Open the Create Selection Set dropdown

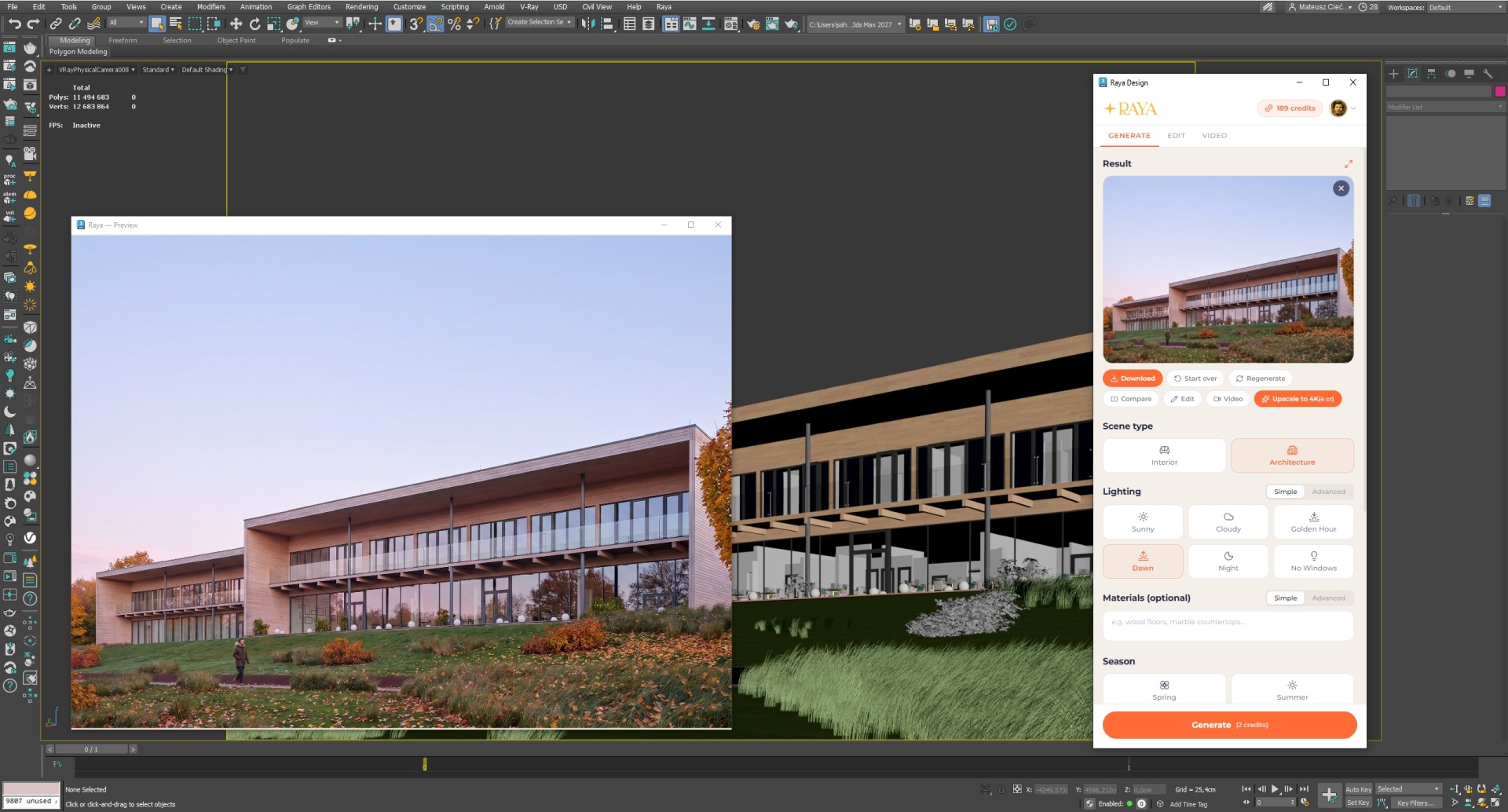(540, 23)
